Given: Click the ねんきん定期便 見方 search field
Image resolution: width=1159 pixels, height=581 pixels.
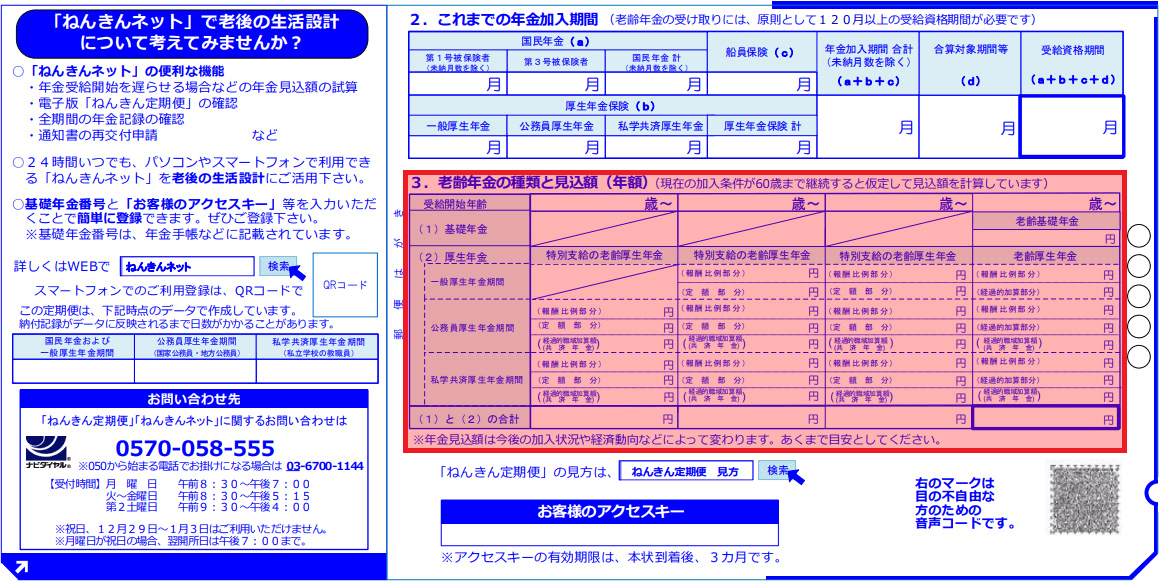Looking at the screenshot, I should tap(686, 471).
